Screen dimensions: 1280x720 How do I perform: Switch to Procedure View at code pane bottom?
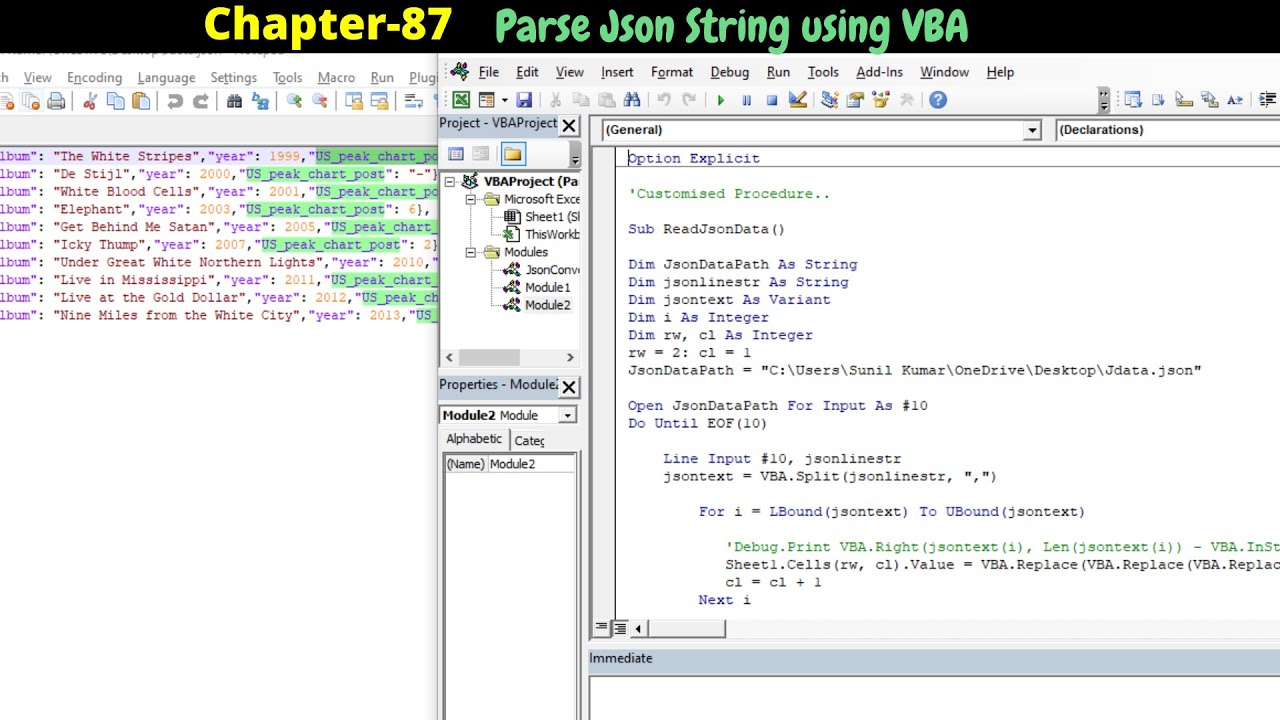tap(602, 628)
